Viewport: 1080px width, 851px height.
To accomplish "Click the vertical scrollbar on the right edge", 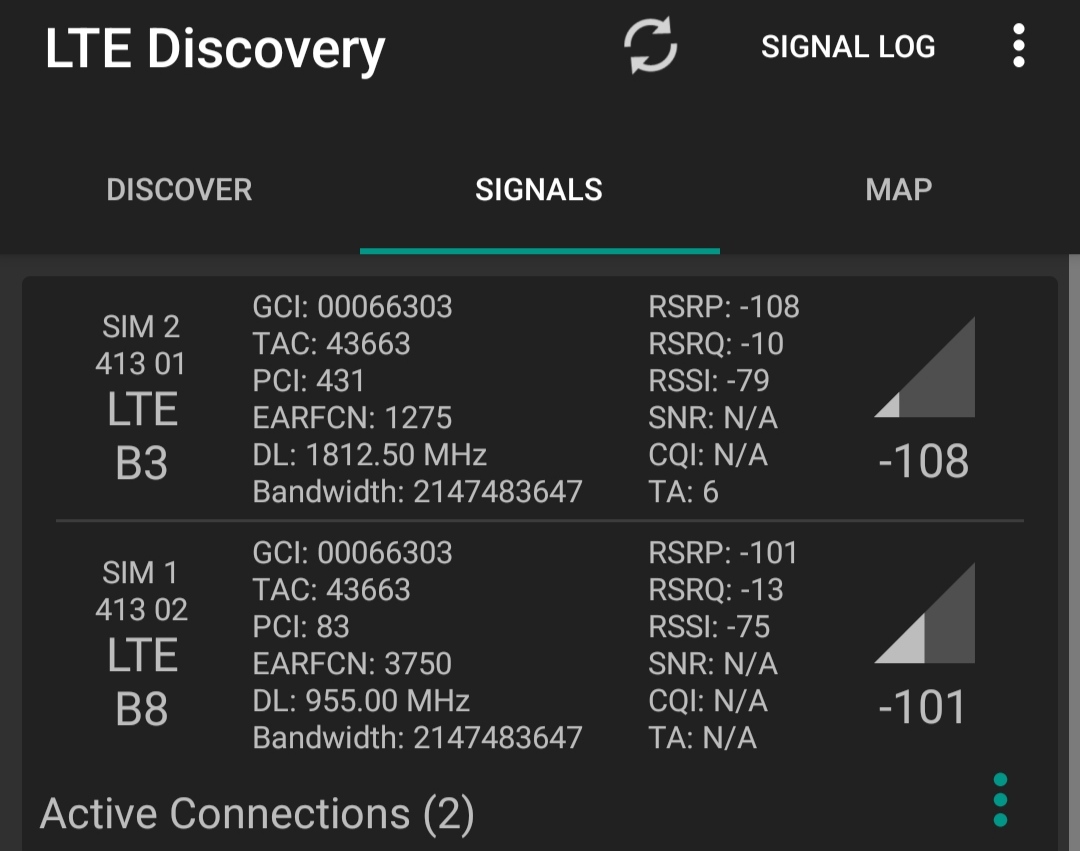I will tap(1074, 552).
